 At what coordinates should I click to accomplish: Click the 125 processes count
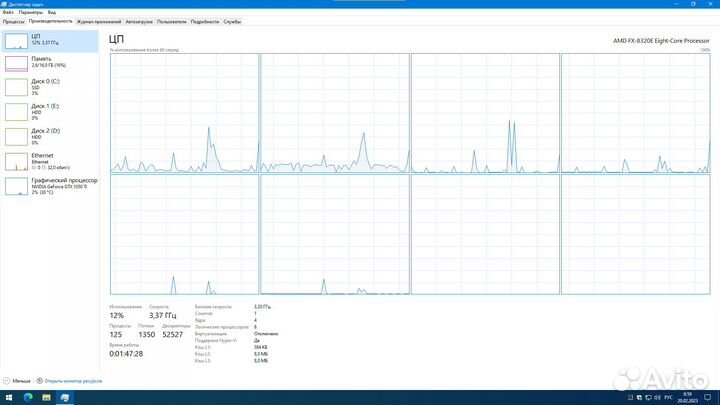[116, 335]
